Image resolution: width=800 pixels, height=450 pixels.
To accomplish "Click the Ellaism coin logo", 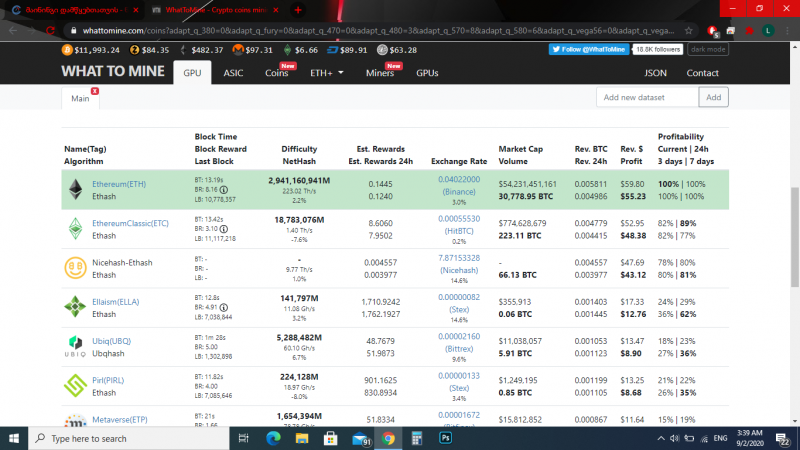I will (75, 306).
